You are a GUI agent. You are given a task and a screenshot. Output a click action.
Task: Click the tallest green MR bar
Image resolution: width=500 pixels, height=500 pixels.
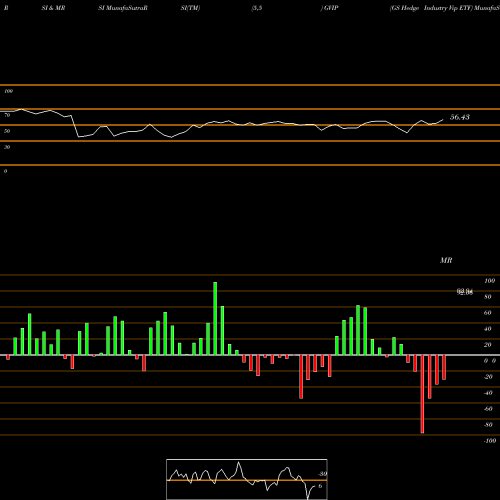coord(215,318)
